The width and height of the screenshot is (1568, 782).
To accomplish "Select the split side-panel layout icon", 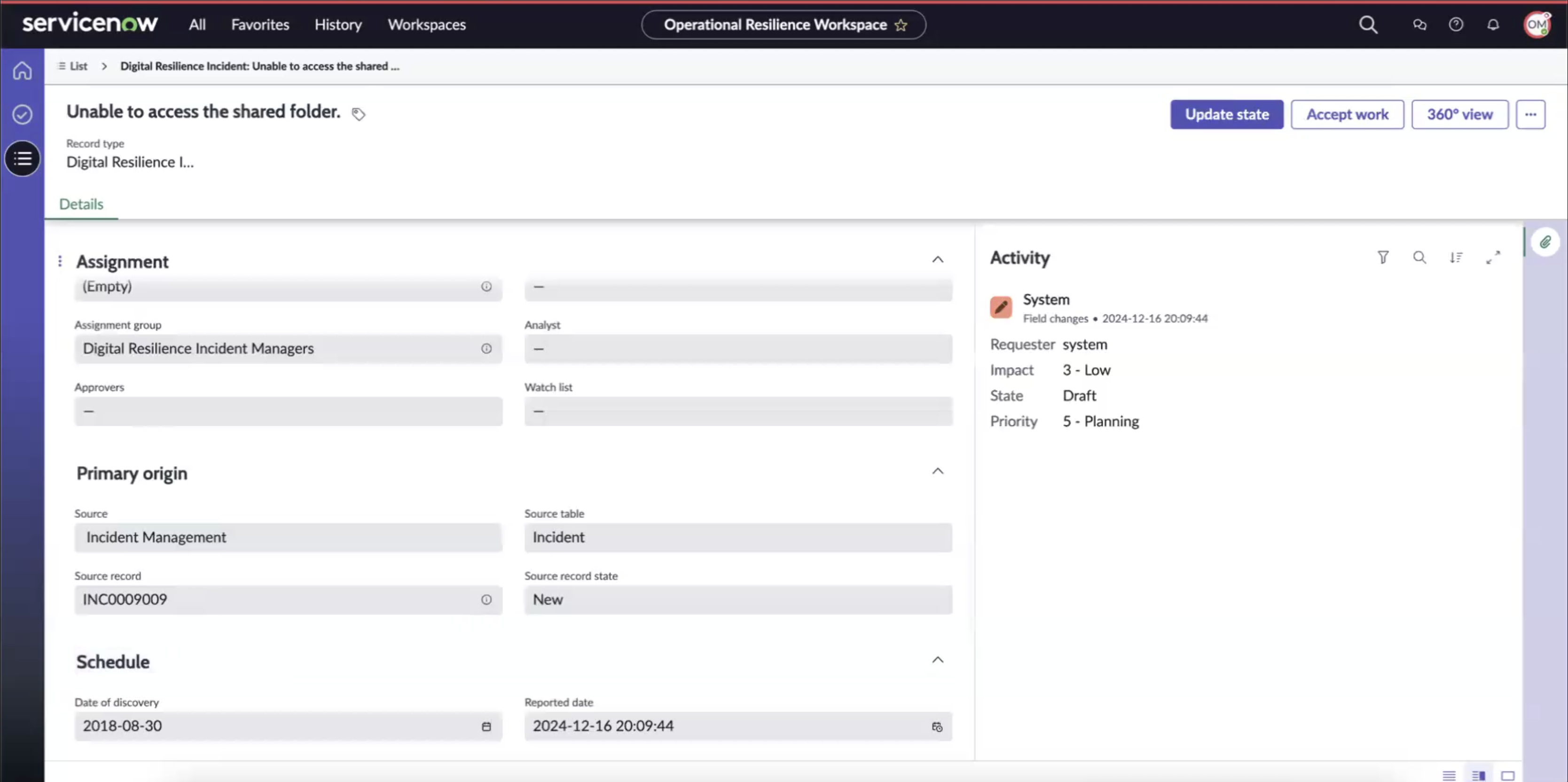I will tap(1479, 775).
